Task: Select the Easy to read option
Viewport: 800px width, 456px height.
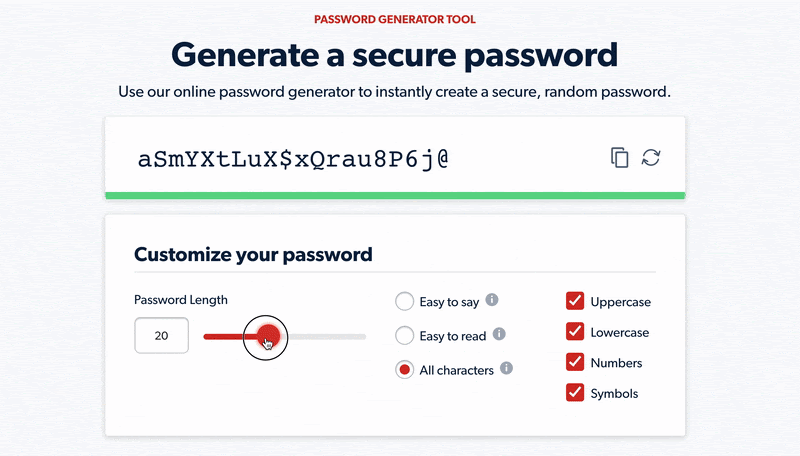Action: pyautogui.click(x=405, y=336)
